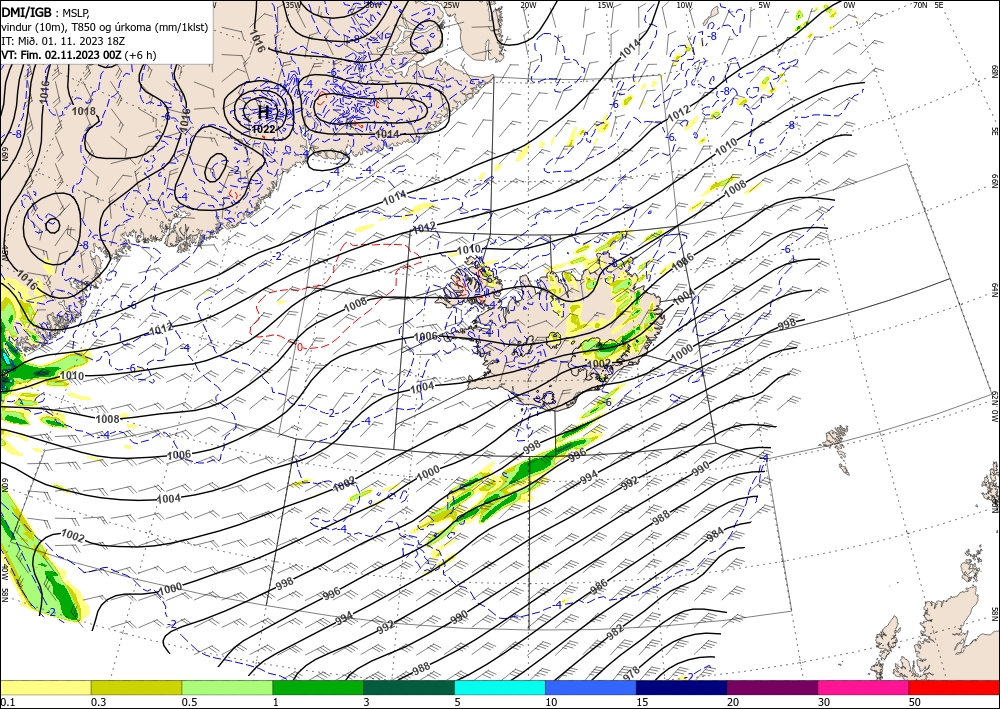1000x709 pixels.
Task: Click the '1022' pressure label under H
Action: pos(263,129)
